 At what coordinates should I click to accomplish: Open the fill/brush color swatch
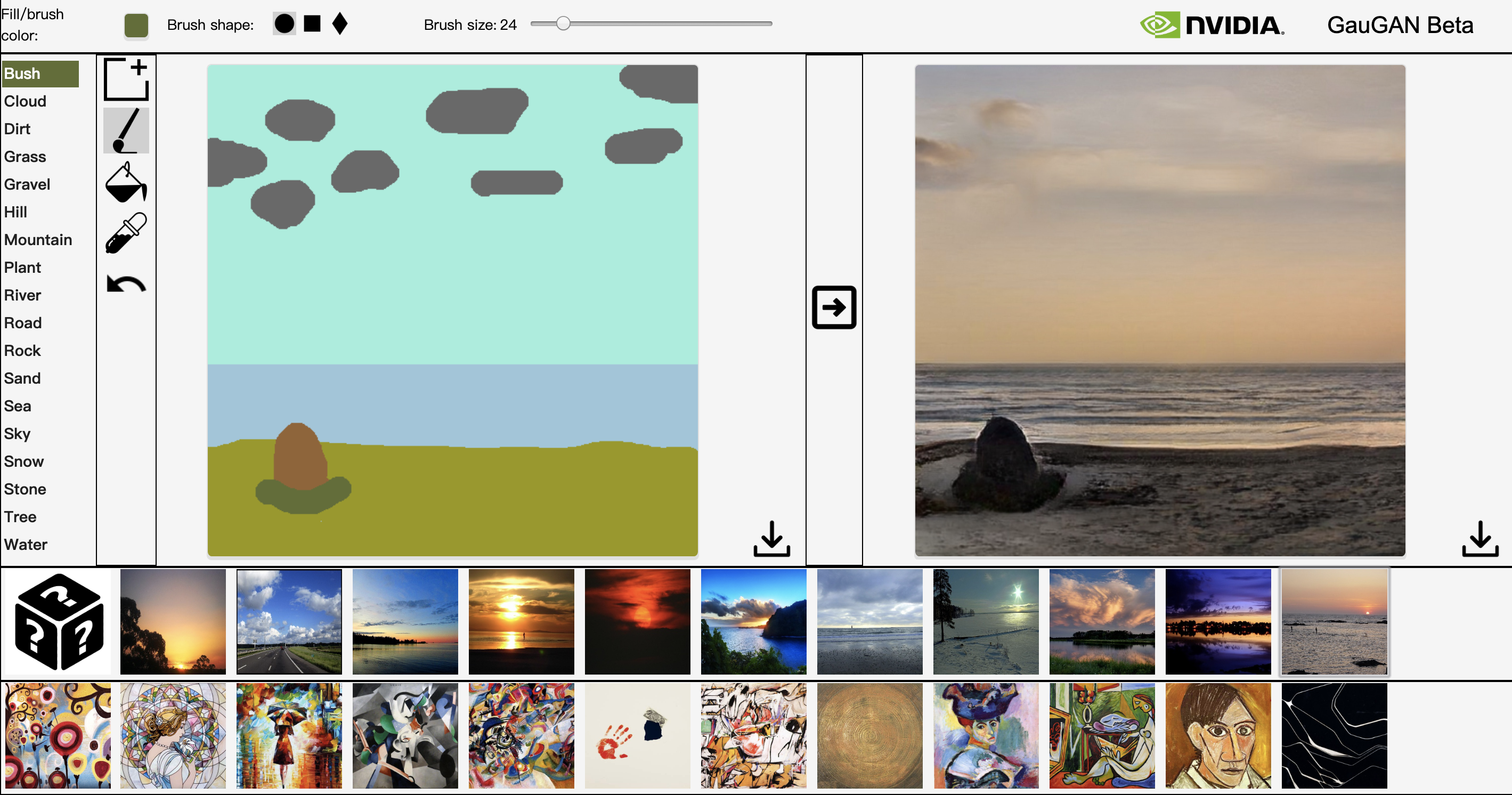(136, 25)
